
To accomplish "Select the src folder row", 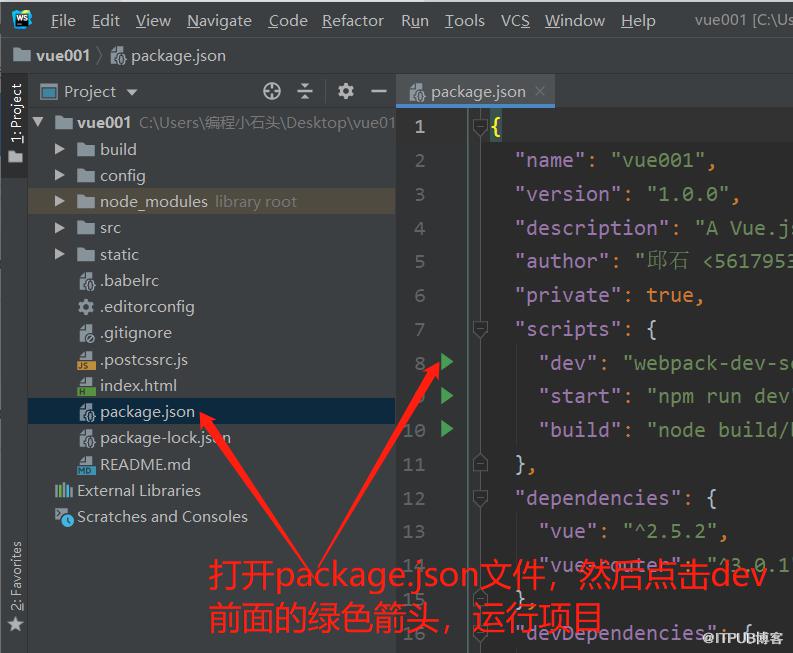I will (211, 228).
